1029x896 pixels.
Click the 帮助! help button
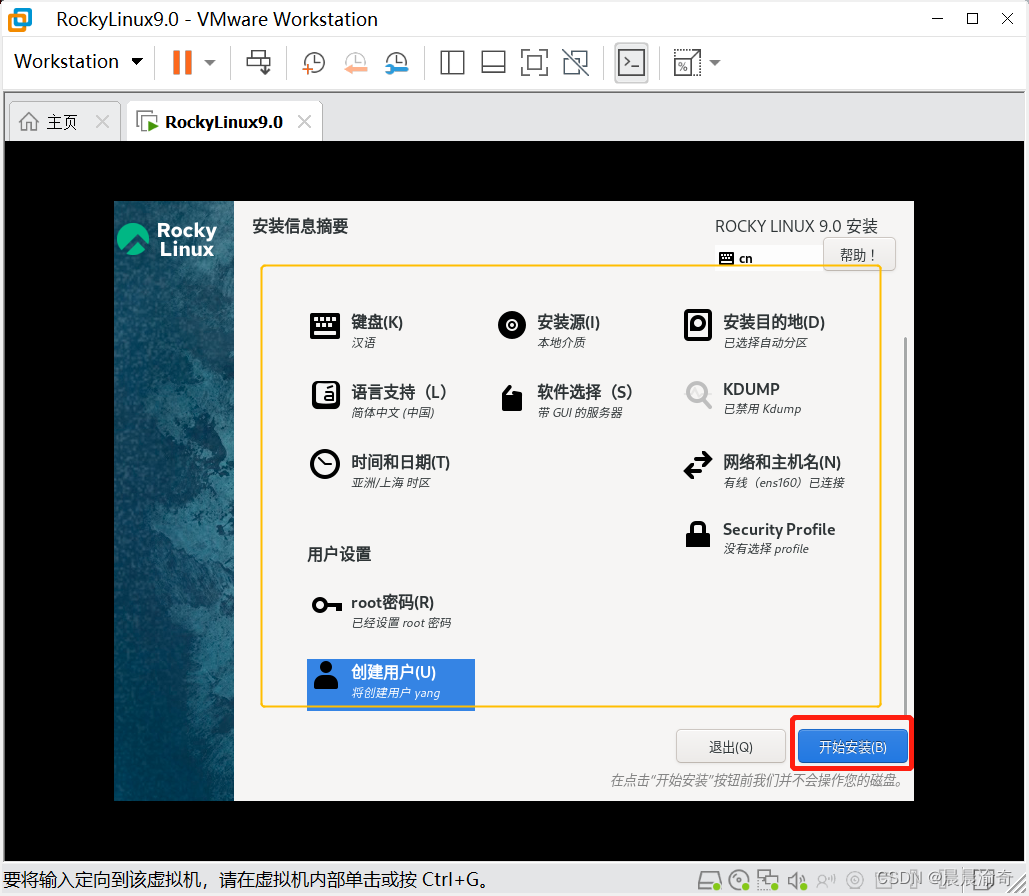tap(858, 254)
